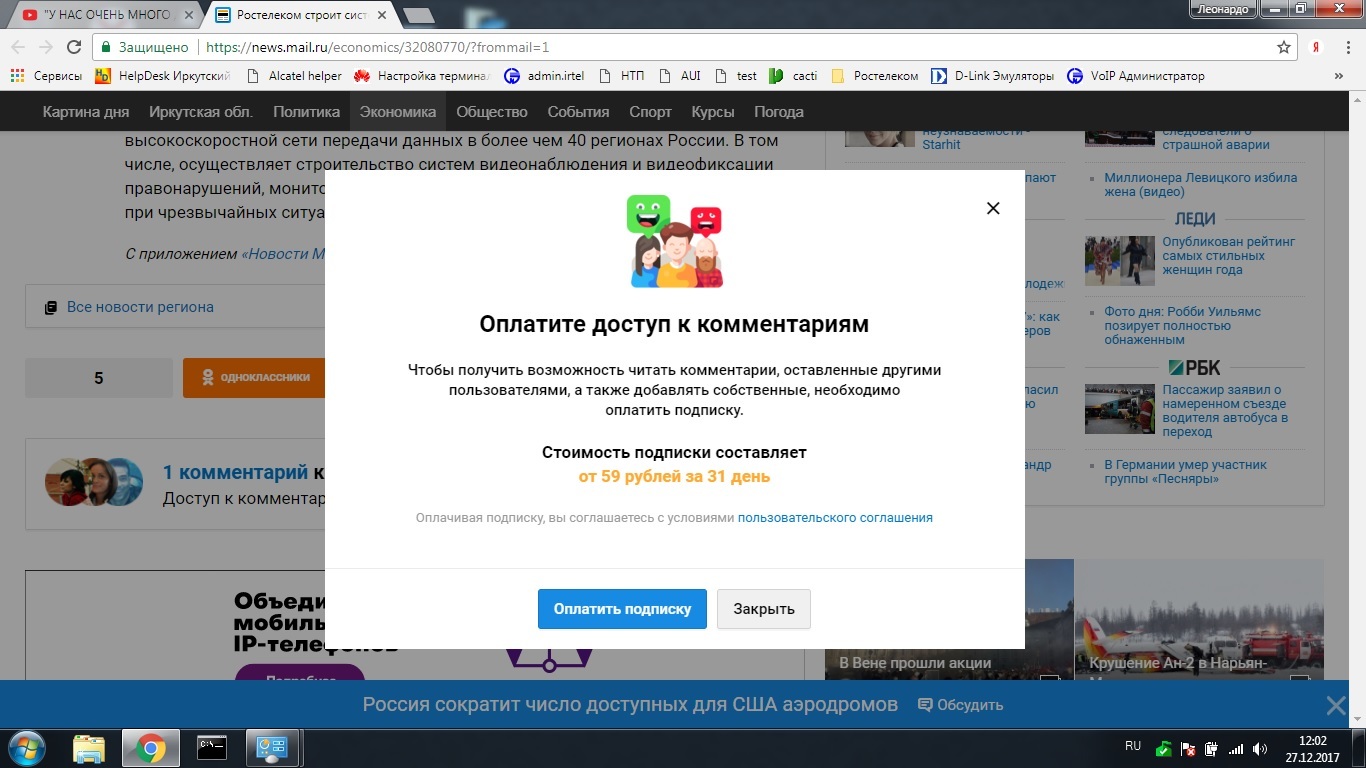This screenshot has height=768, width=1366.
Task: Click the Chrome forward arrow
Action: [46, 47]
